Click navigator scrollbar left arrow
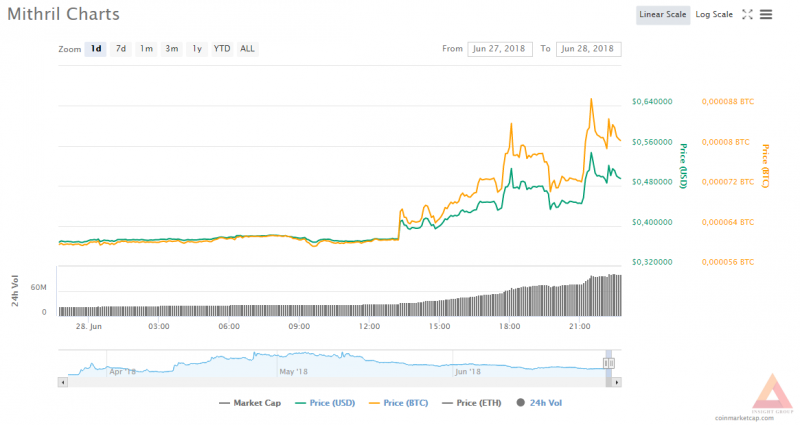This screenshot has width=800, height=425. tap(63, 382)
